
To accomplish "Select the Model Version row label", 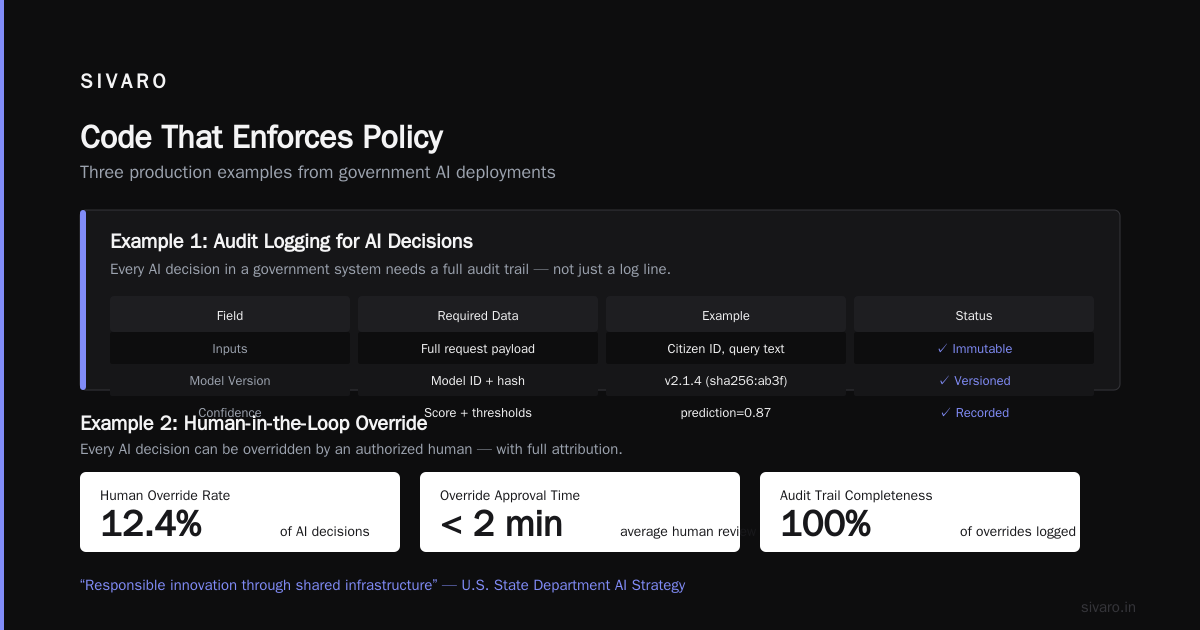I will tap(230, 381).
